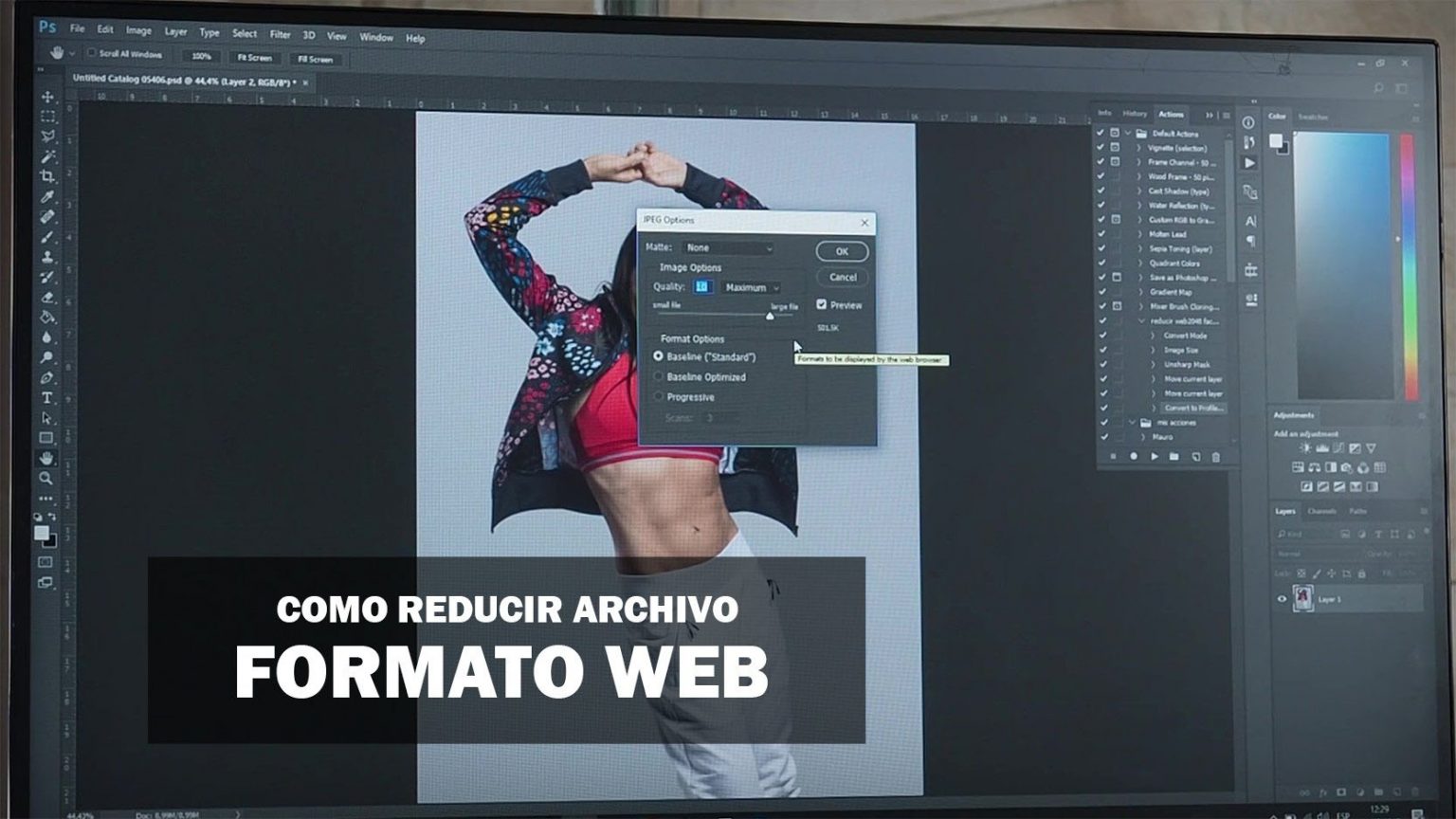This screenshot has width=1456, height=819.
Task: Collapse the Default Actions set
Action: pos(1128,134)
